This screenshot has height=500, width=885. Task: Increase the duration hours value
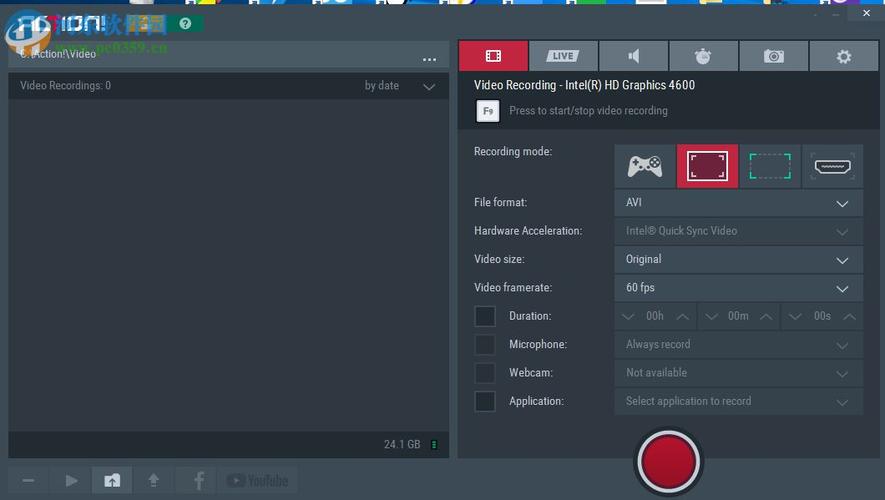[682, 317]
